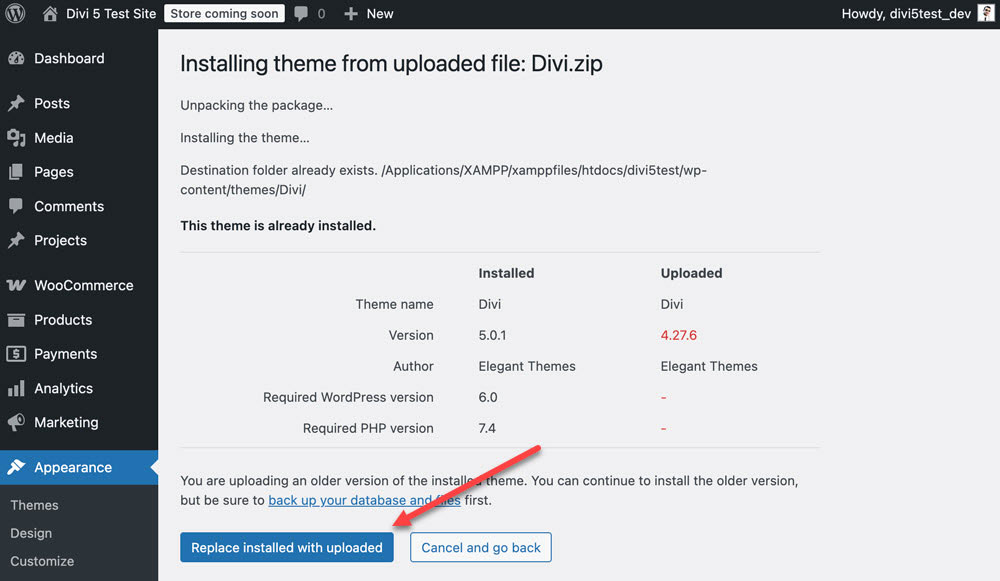Click the Author row label
1000x581 pixels.
coord(413,366)
